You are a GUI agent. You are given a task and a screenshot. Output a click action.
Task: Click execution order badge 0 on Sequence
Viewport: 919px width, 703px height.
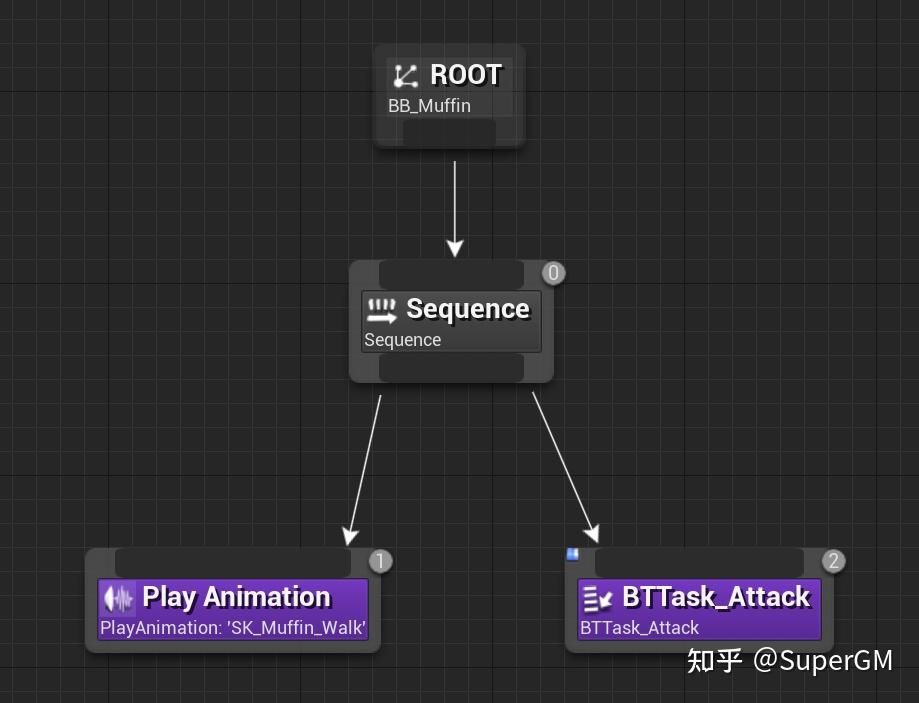click(553, 272)
